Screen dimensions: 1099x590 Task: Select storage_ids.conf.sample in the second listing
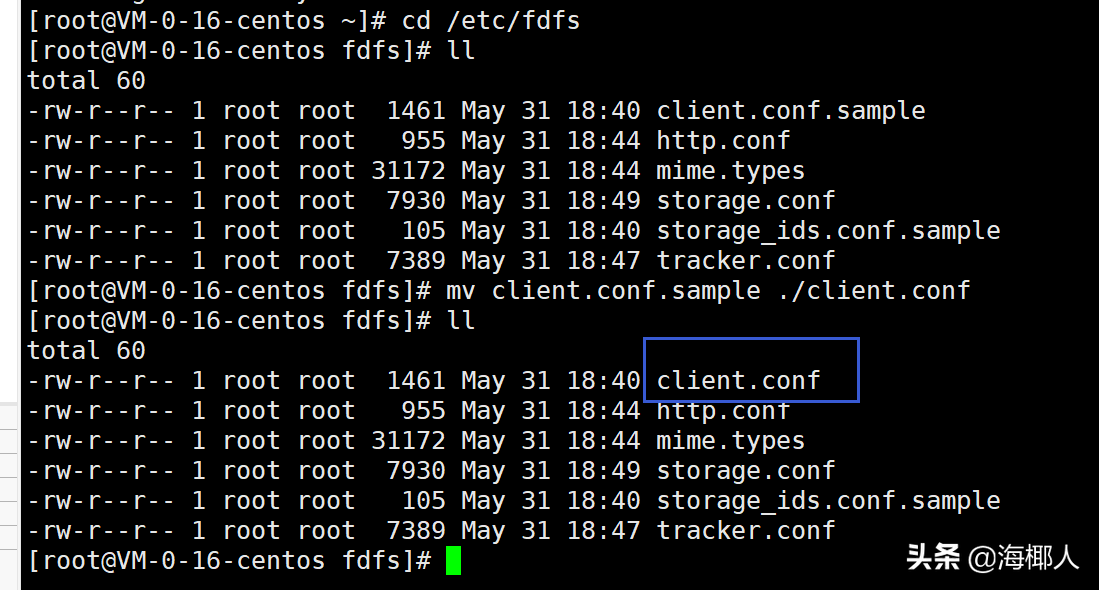click(x=828, y=501)
